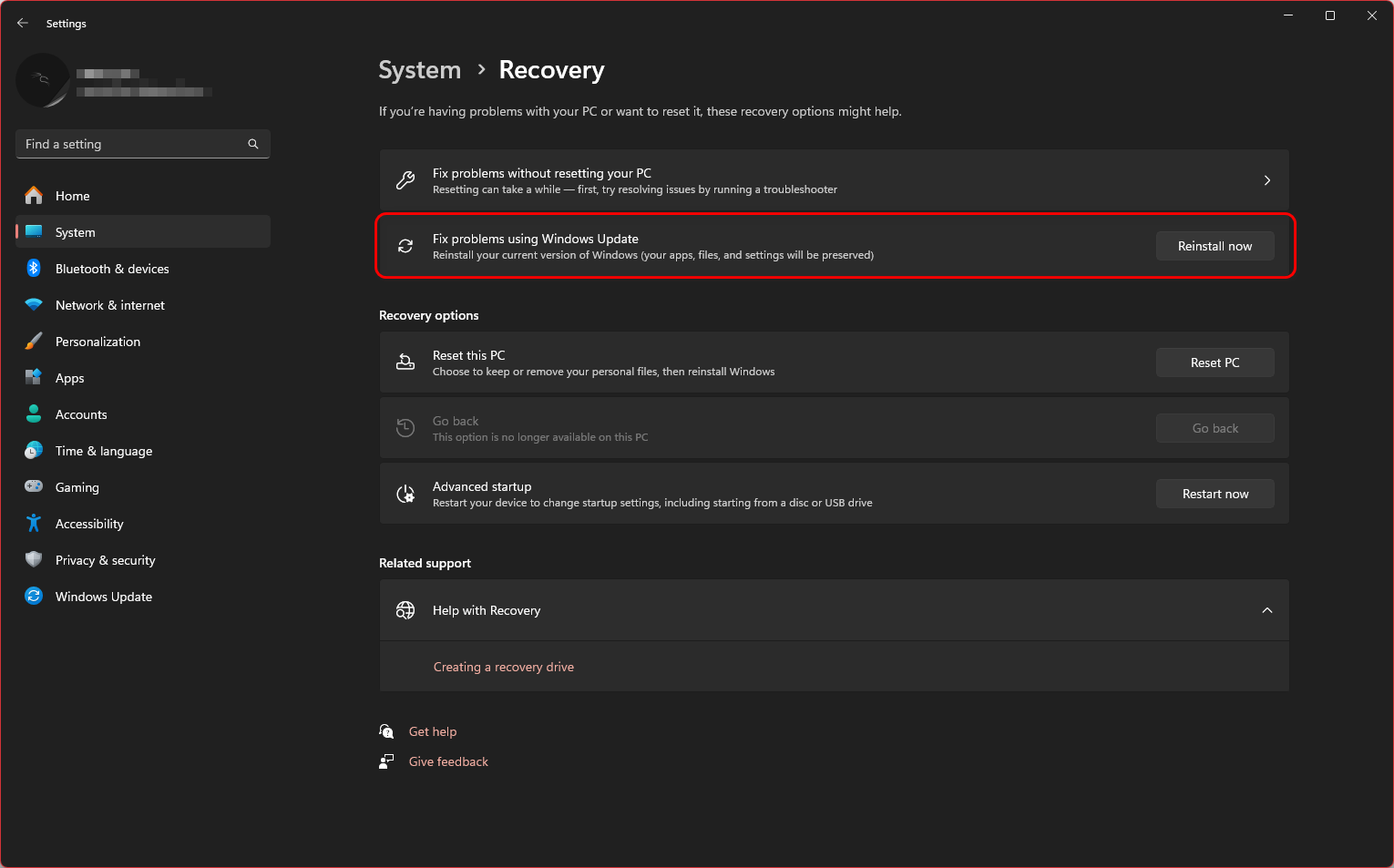Screen dimensions: 1394x868
Task: Go to Time & language settings
Action: [103, 451]
